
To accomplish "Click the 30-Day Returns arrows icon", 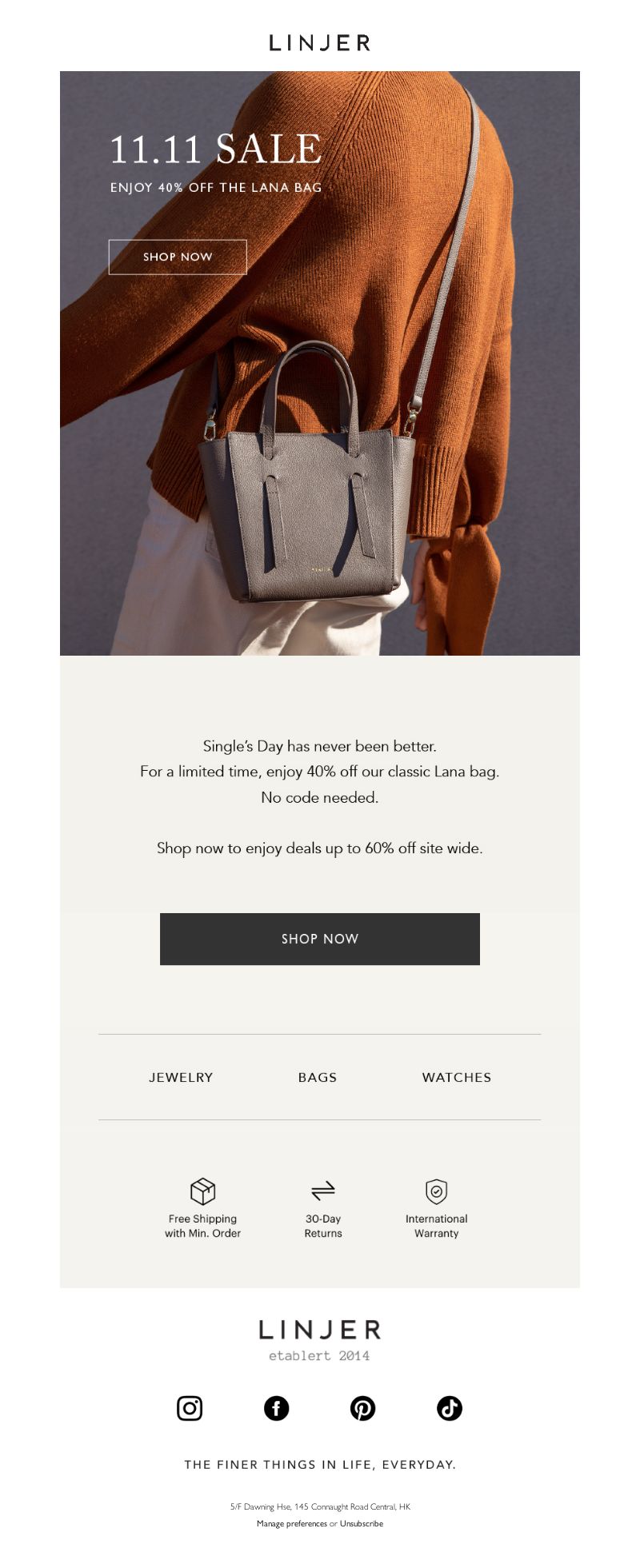I will point(323,1191).
